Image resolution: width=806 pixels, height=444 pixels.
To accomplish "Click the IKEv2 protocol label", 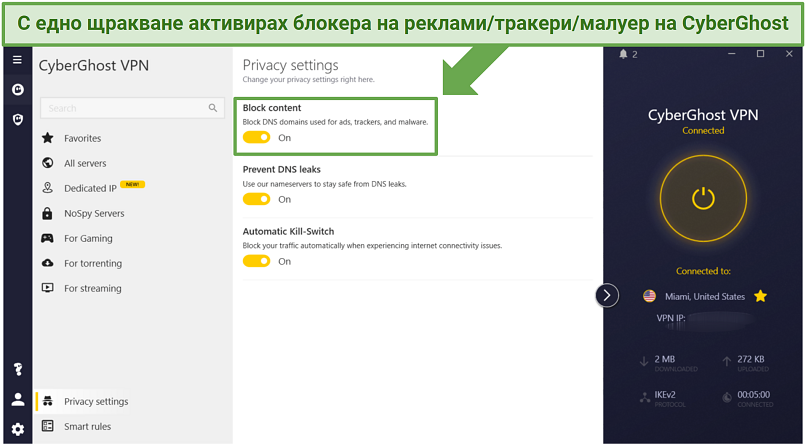I will click(x=665, y=395).
